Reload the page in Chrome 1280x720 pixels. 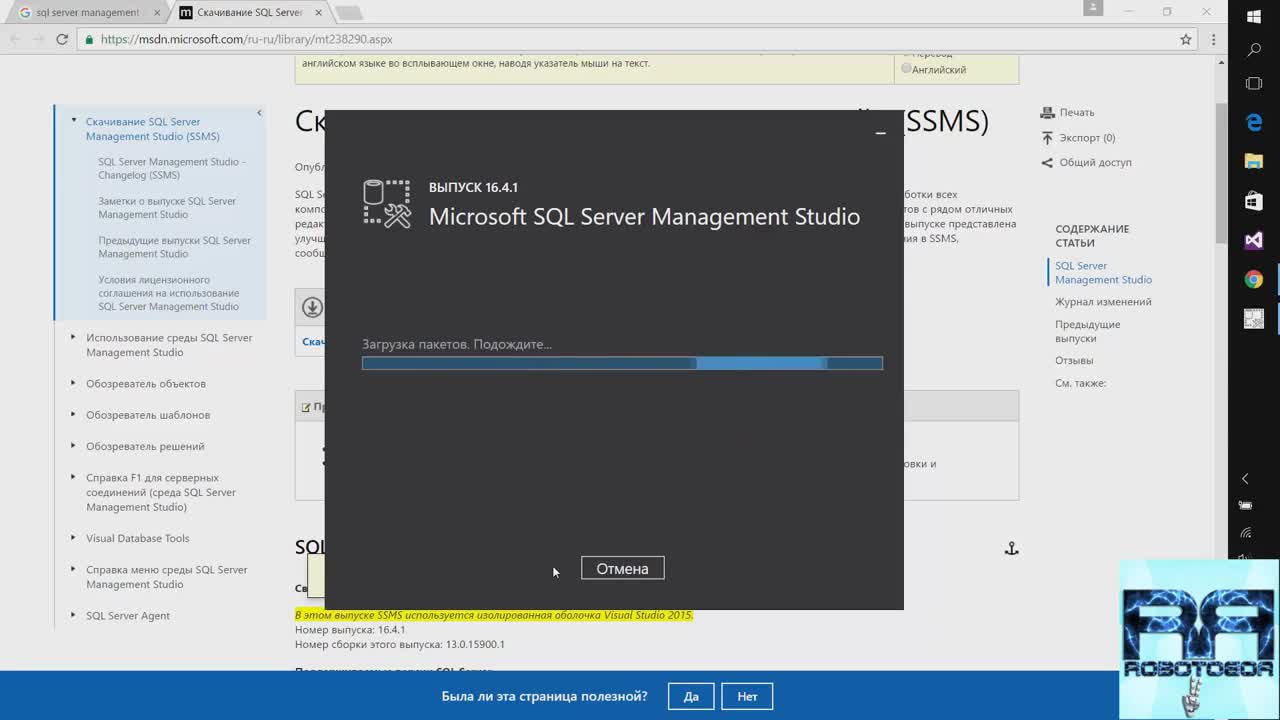click(62, 39)
